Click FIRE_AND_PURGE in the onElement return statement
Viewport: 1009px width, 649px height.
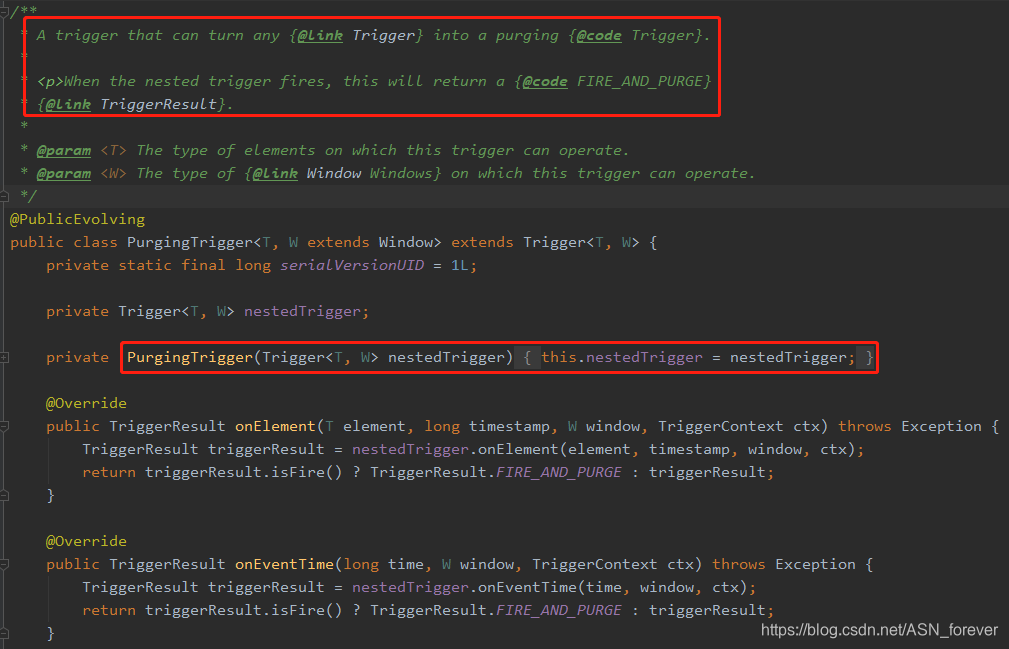pos(559,473)
